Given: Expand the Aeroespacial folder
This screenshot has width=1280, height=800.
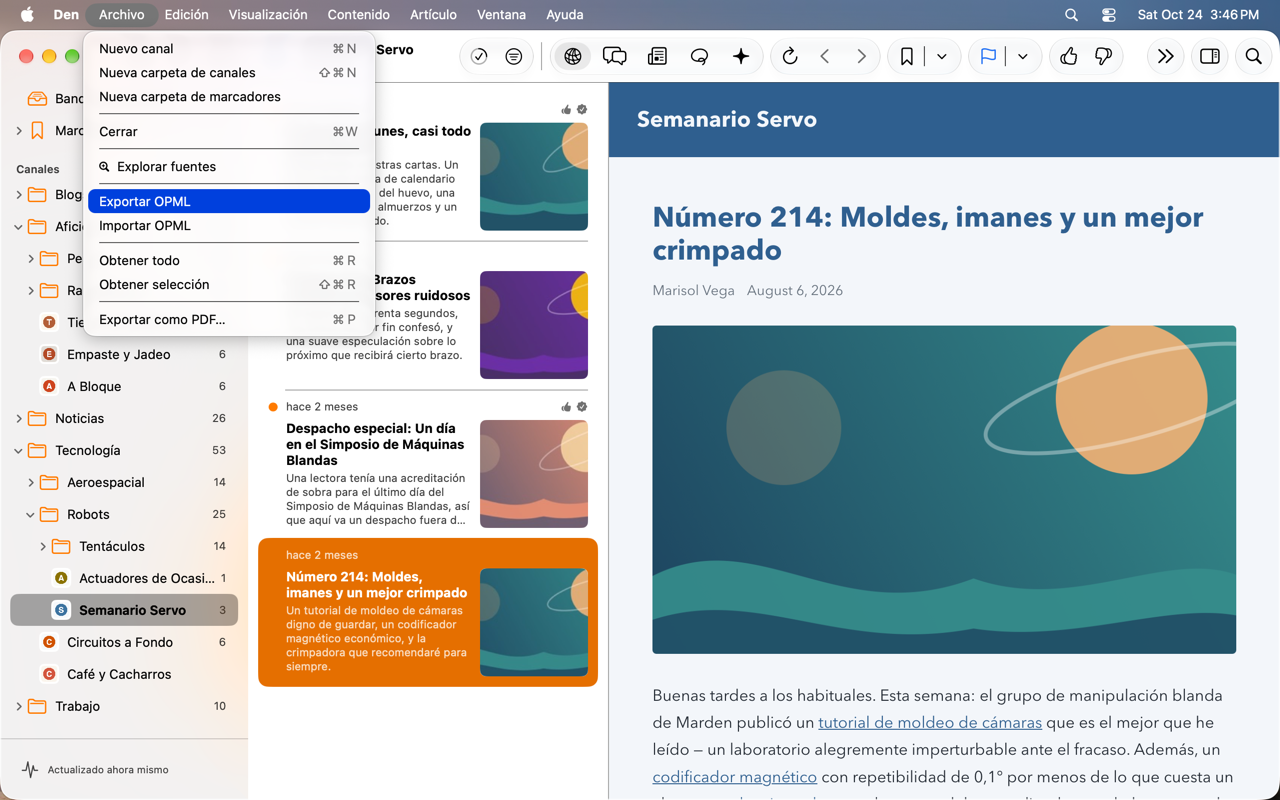Looking at the screenshot, I should (x=31, y=483).
